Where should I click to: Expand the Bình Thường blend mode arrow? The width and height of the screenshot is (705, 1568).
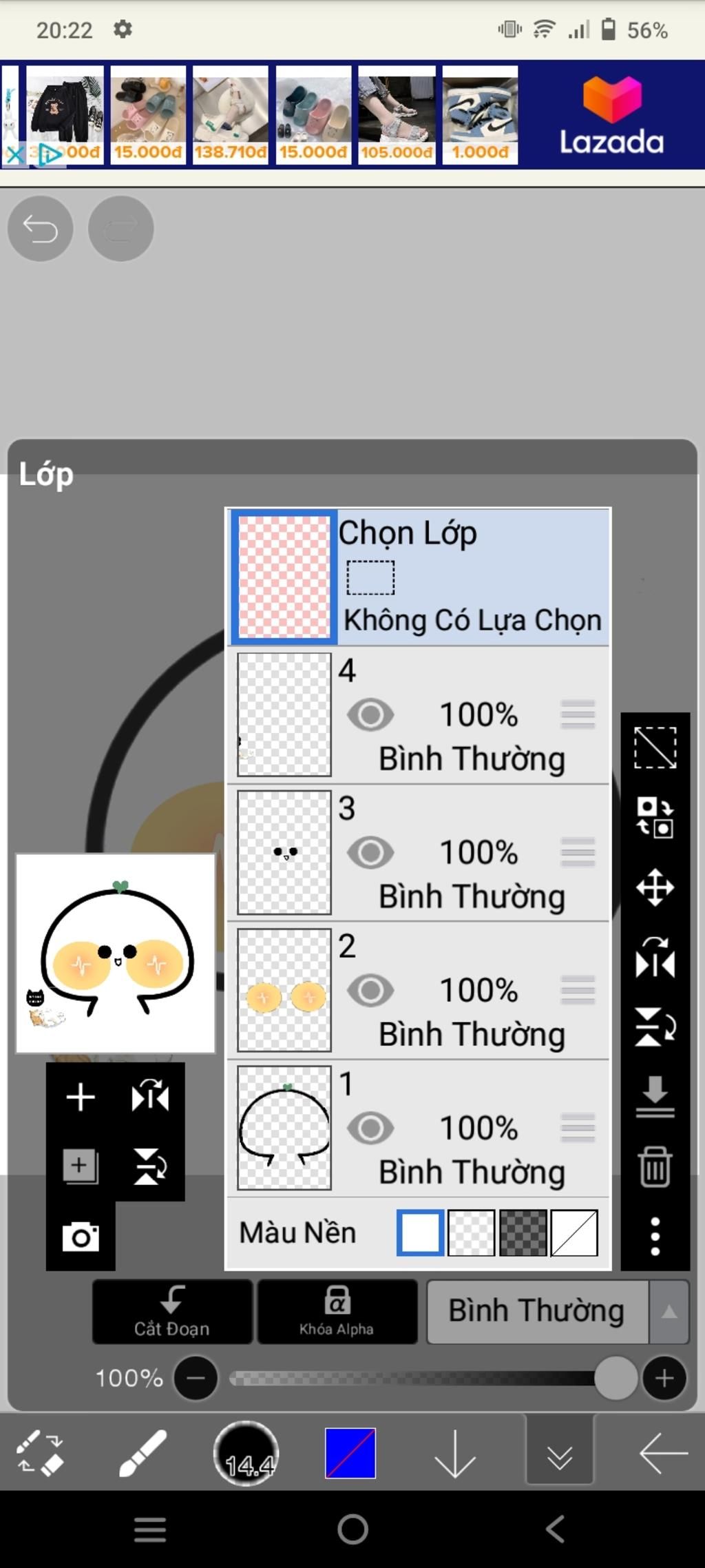669,1312
